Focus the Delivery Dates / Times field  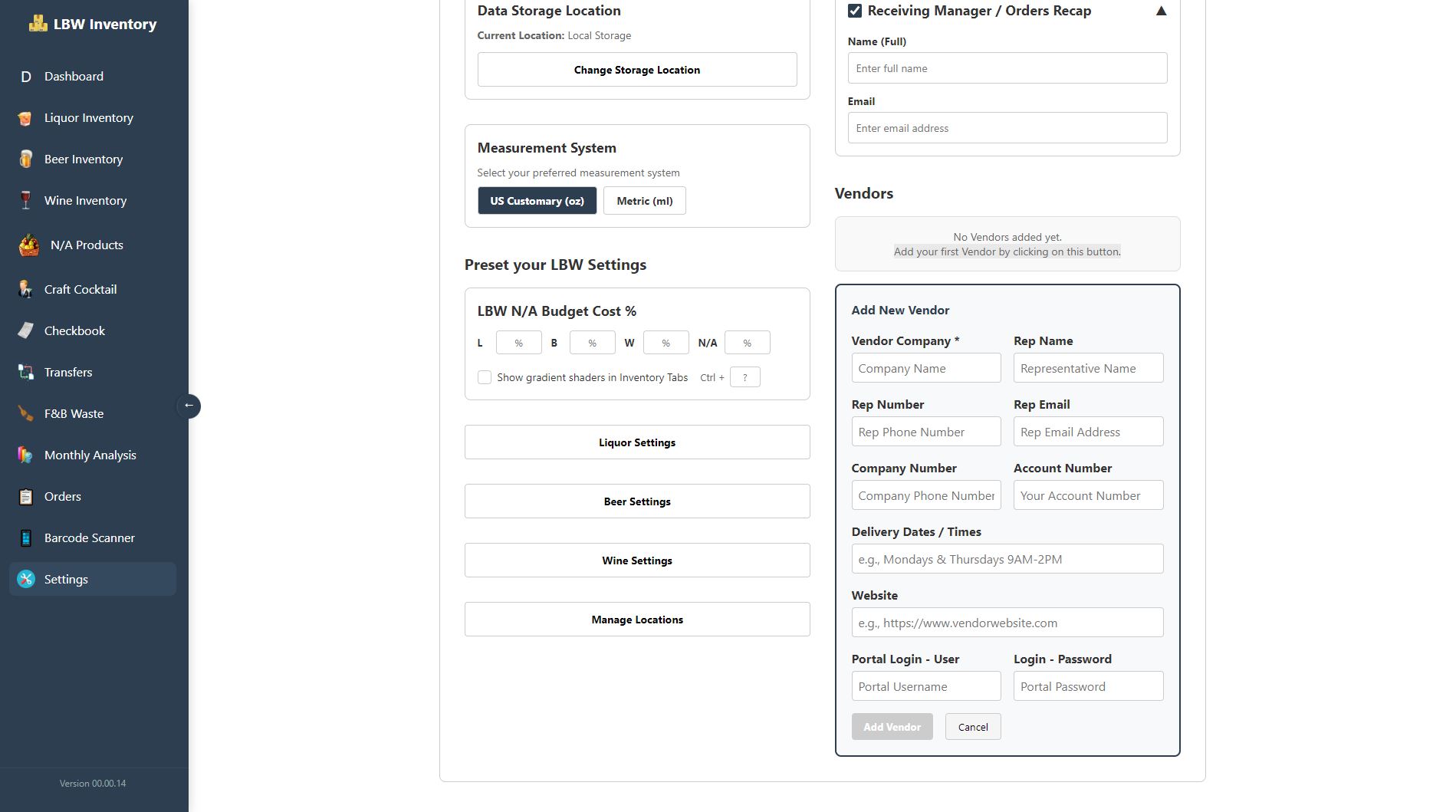[x=1007, y=560]
